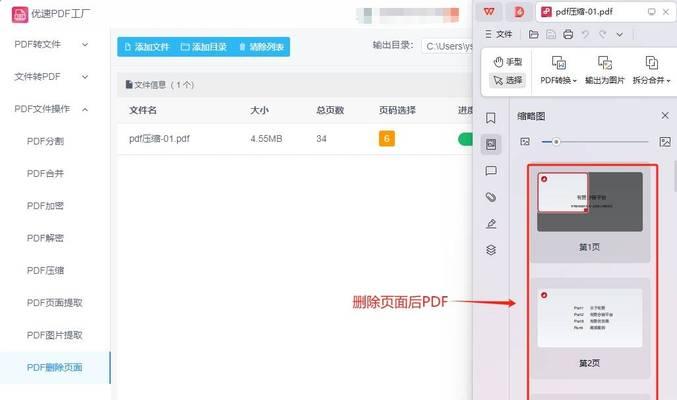Viewport: 677px width, 400px height.
Task: Select the PDF删除页面 function
Action: pyautogui.click(x=54, y=368)
